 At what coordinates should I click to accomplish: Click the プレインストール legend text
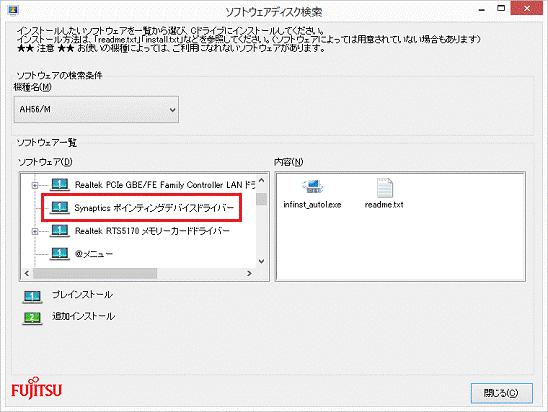point(83,295)
